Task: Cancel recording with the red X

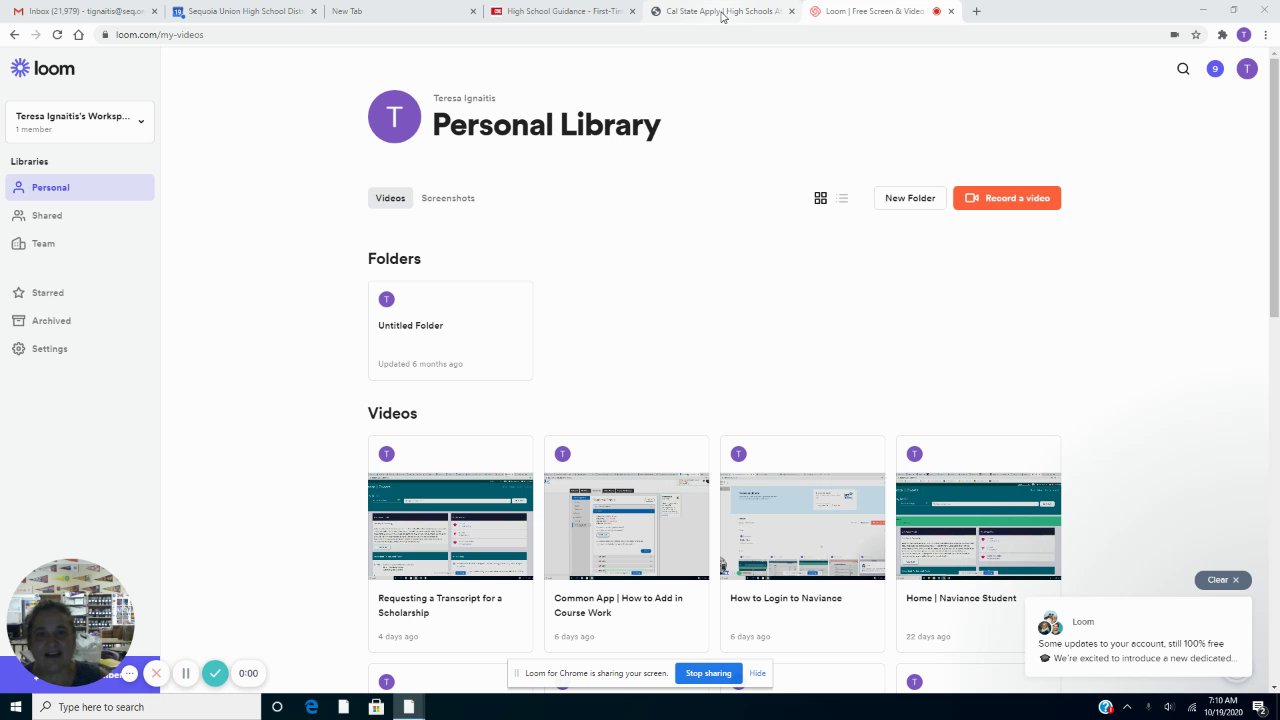Action: 156,673
